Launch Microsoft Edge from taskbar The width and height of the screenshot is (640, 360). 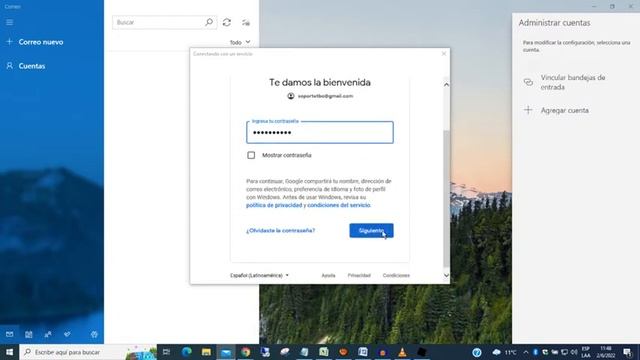[187, 352]
